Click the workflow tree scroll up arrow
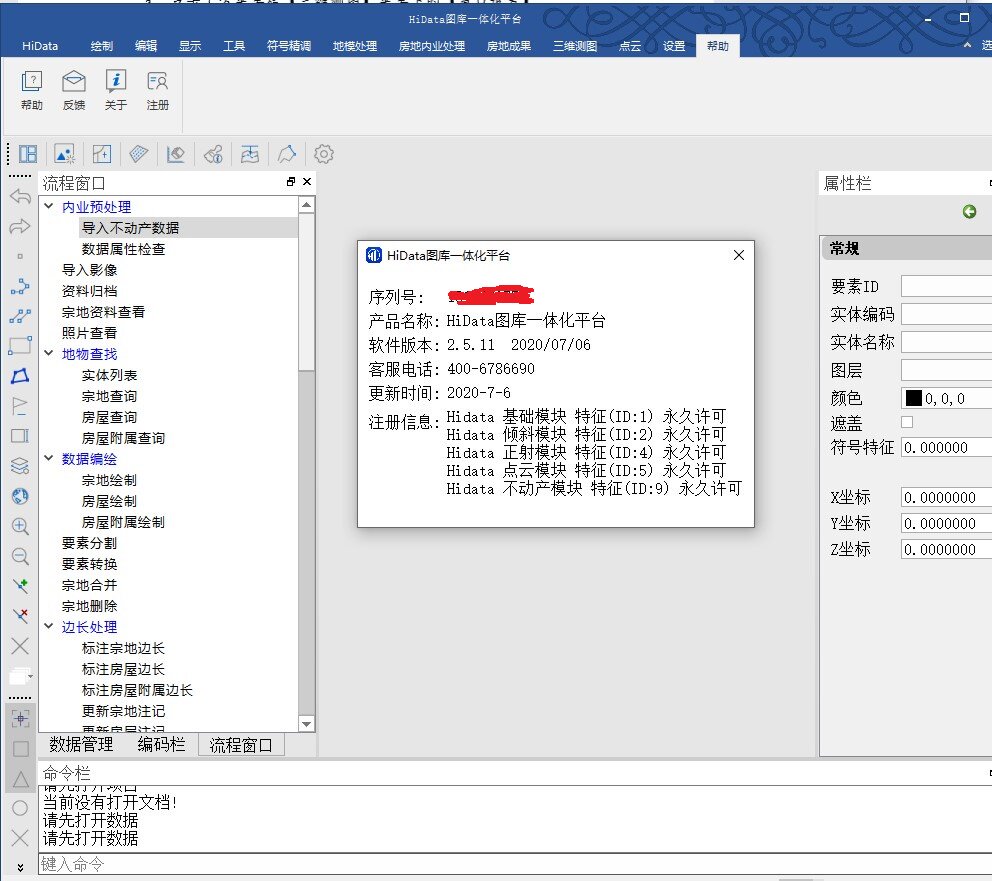 [306, 205]
